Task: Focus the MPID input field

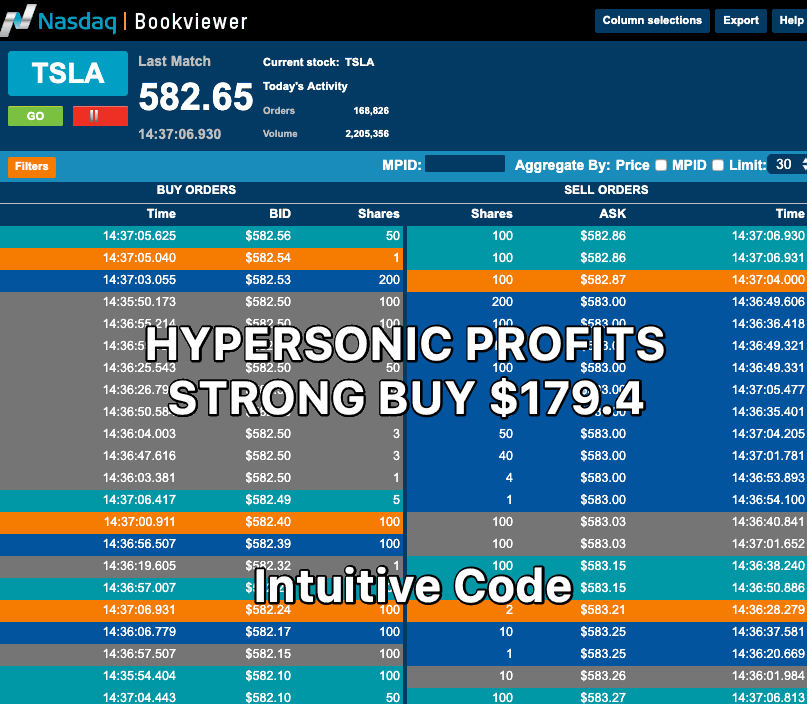Action: point(465,165)
